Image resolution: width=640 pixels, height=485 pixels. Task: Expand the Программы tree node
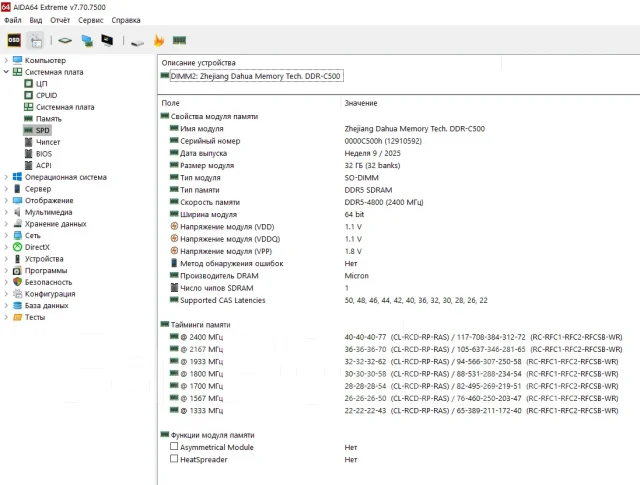coord(6,270)
